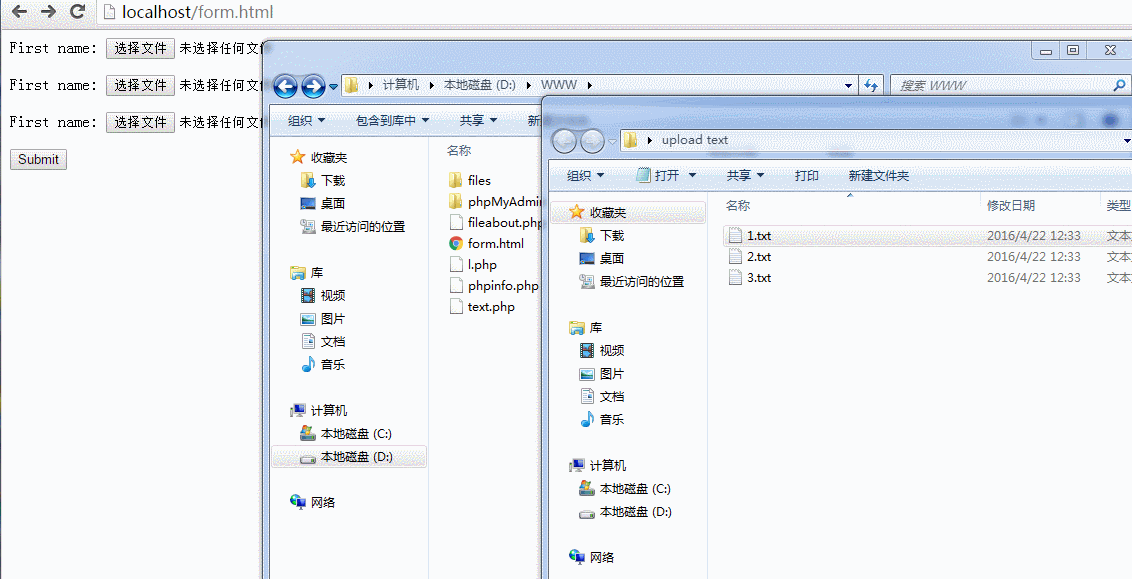The width and height of the screenshot is (1132, 579).
Task: Go back in the WWW explorer window
Action: (x=286, y=86)
